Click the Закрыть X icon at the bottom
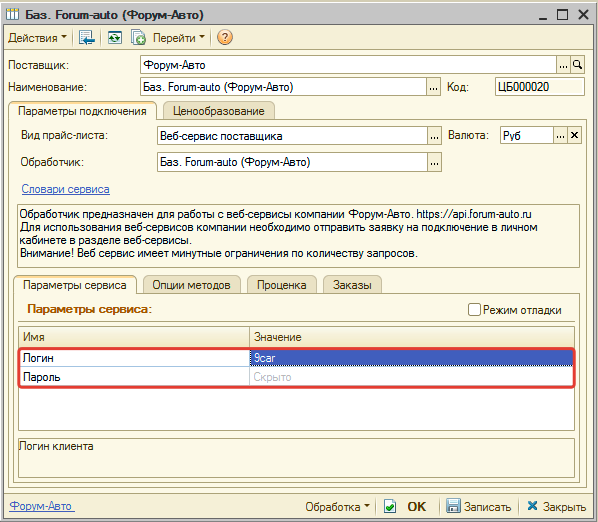Viewport: 598px width, 522px height. point(532,506)
